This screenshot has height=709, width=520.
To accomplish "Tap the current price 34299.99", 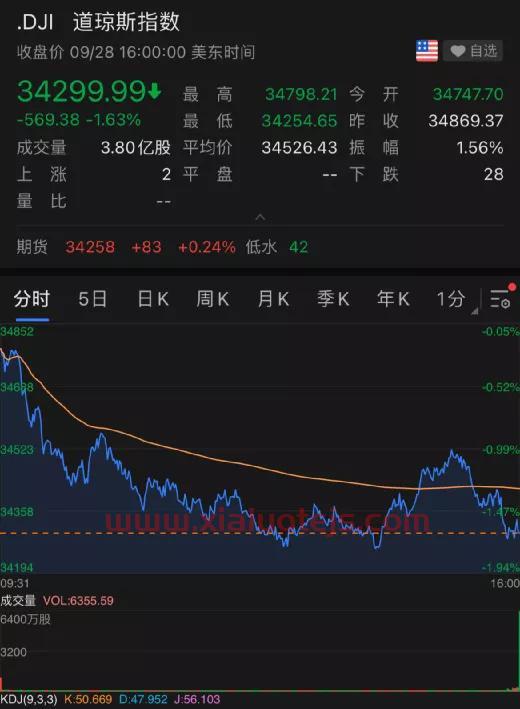I will (81, 91).
